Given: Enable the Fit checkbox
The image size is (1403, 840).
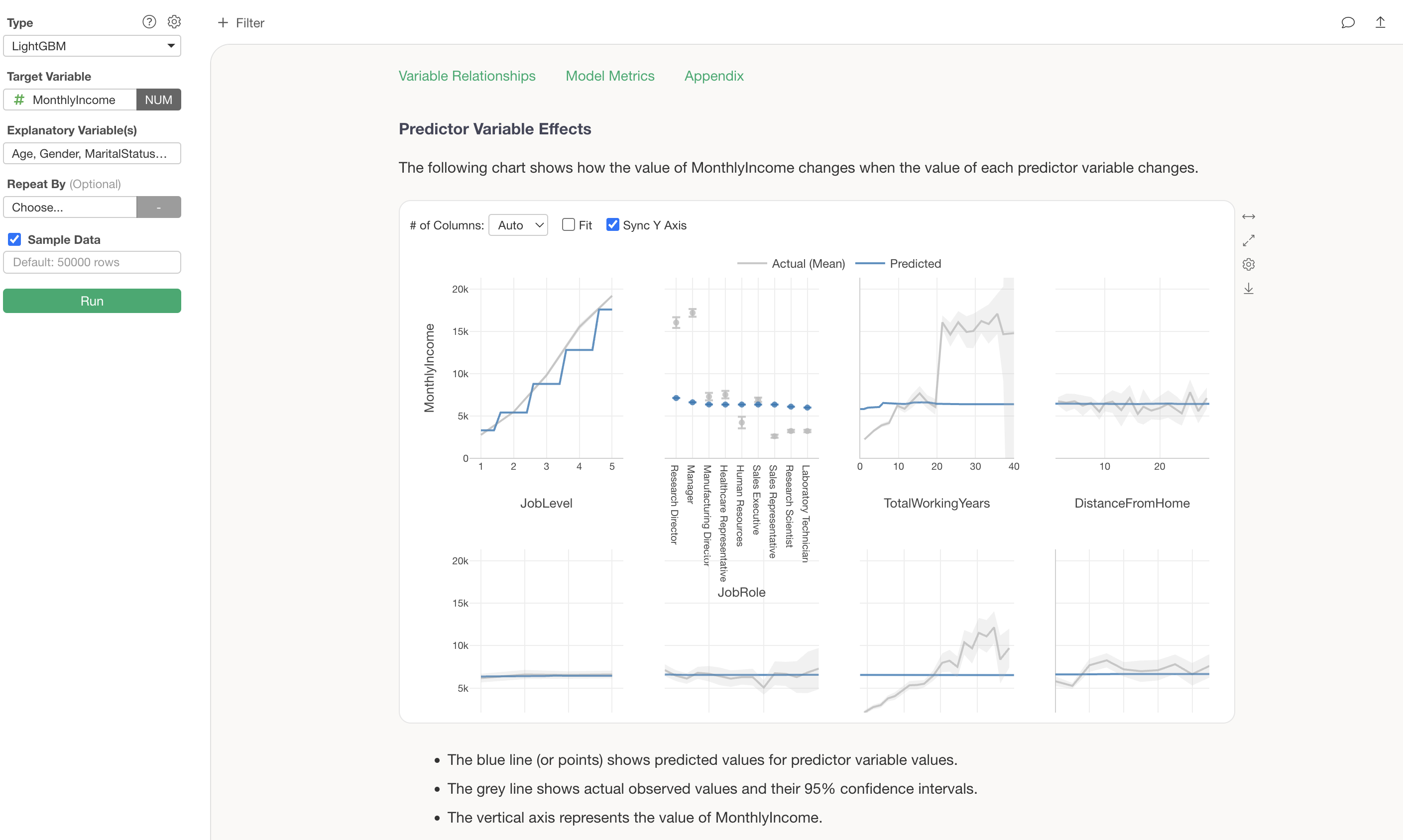Looking at the screenshot, I should pyautogui.click(x=569, y=225).
